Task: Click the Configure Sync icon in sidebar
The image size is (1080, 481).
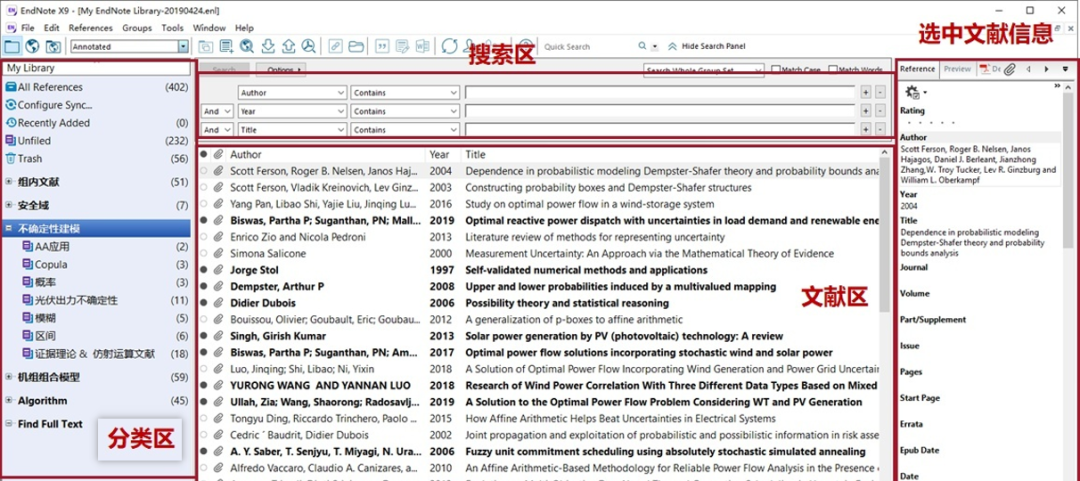Action: click(x=10, y=105)
